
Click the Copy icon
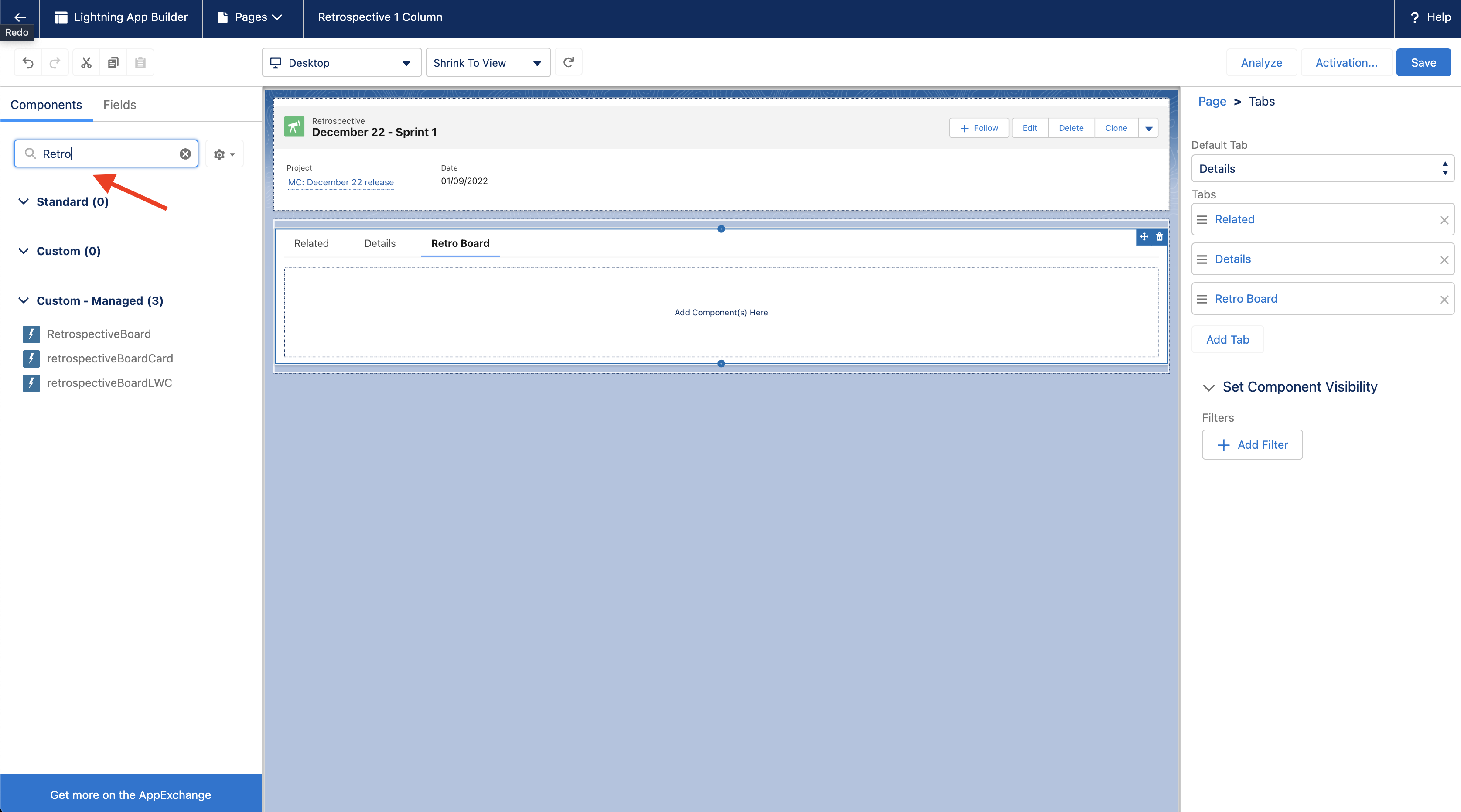pyautogui.click(x=113, y=62)
